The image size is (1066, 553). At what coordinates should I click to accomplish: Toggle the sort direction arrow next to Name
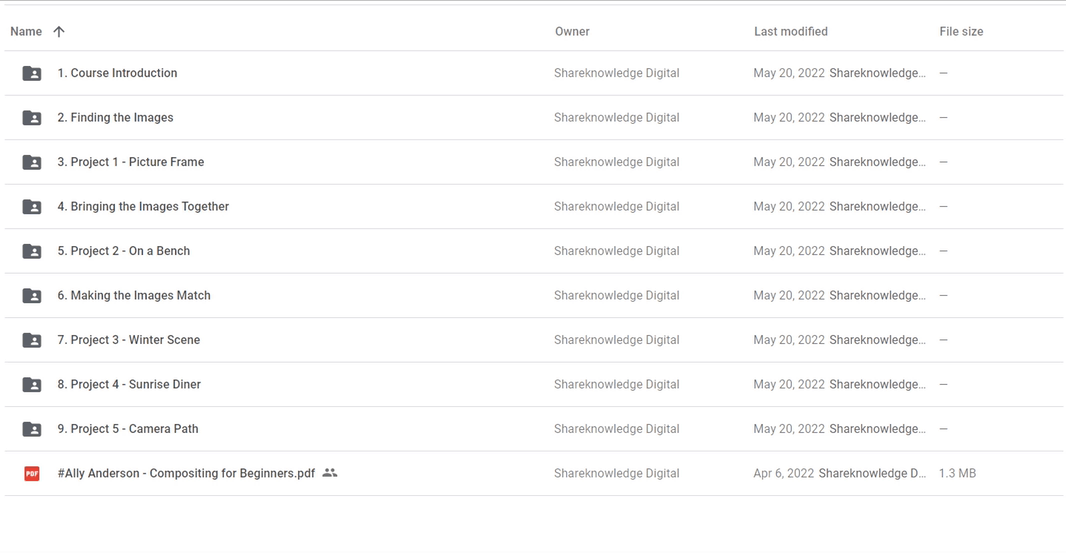(59, 32)
